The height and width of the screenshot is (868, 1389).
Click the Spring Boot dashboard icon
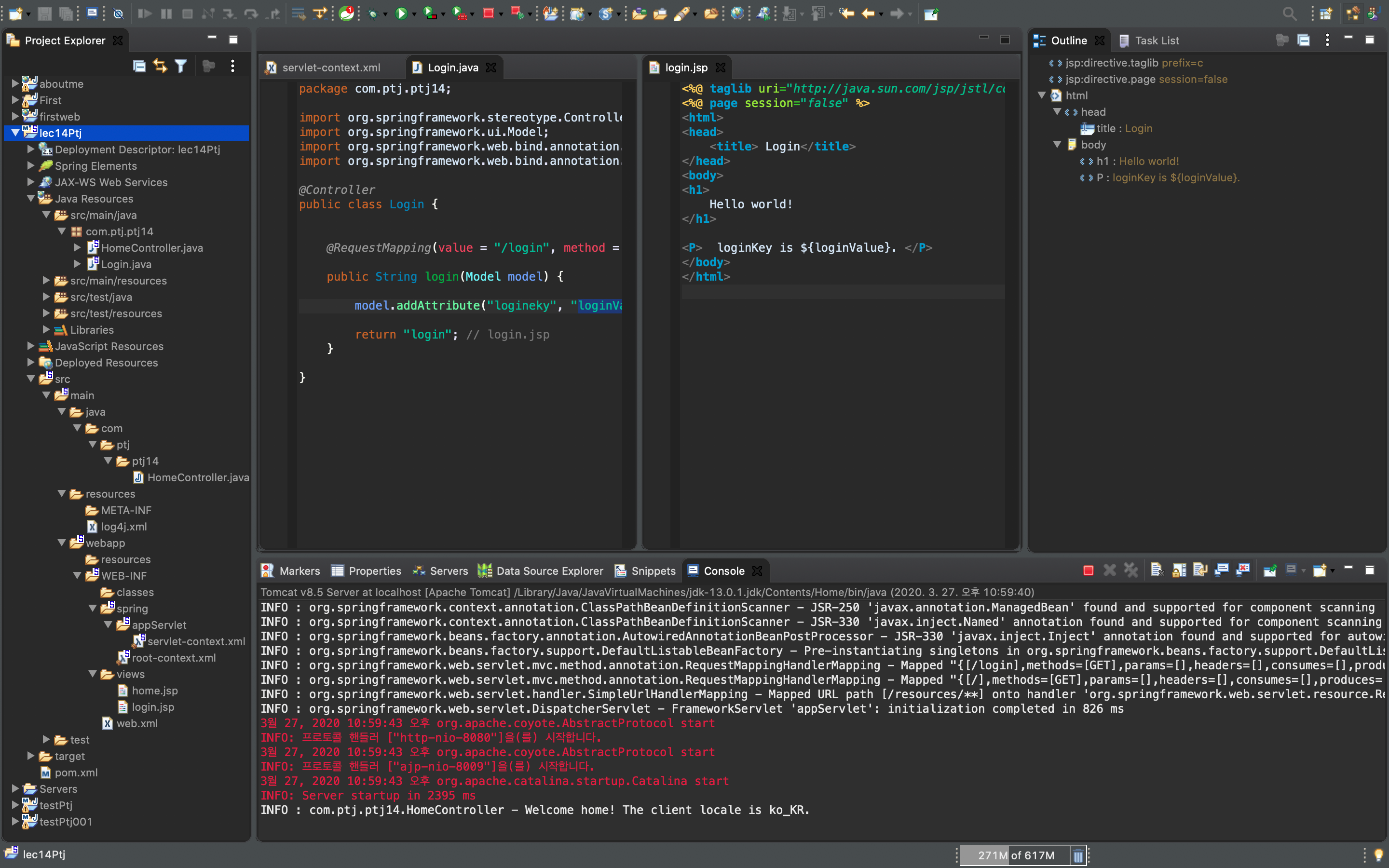(346, 14)
